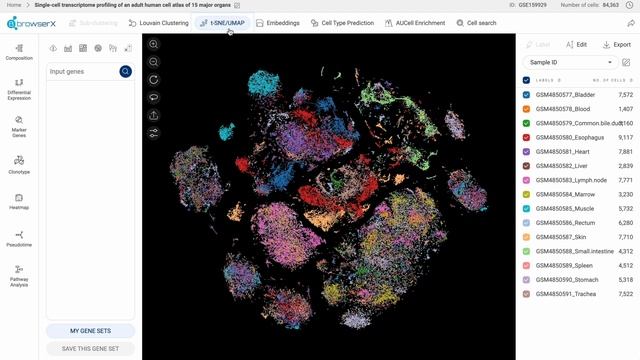Viewport: 640px width, 360px height.
Task: Click the bar chart icon above gene input
Action: click(68, 48)
